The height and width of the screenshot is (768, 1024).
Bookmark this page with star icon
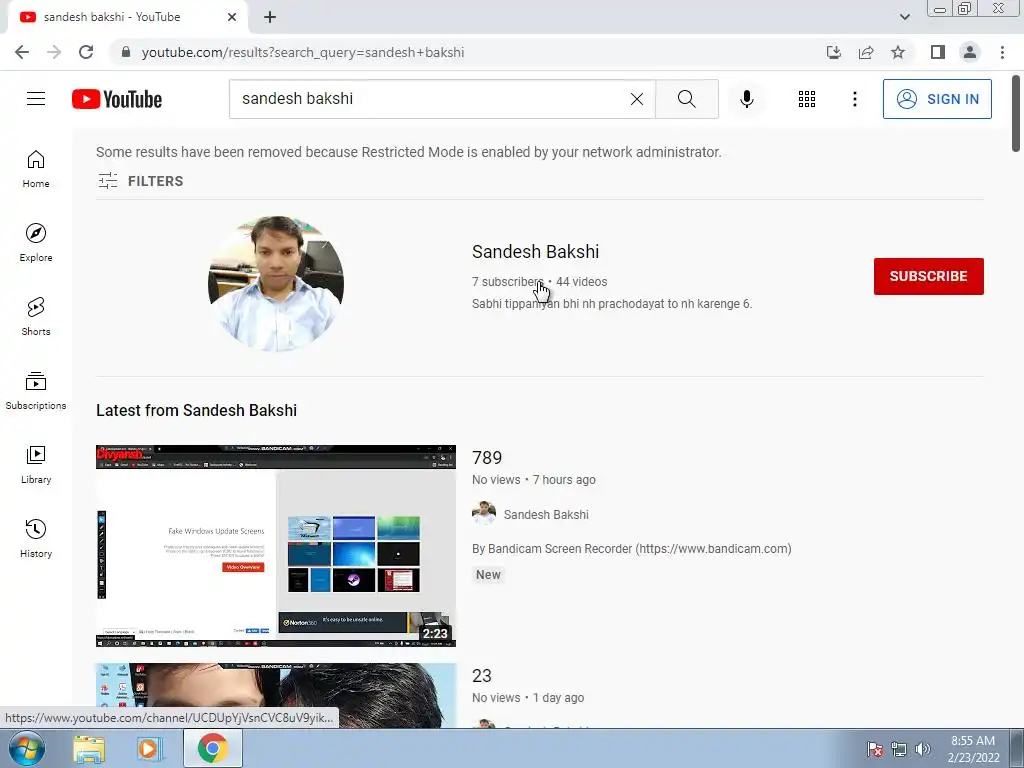pos(898,52)
